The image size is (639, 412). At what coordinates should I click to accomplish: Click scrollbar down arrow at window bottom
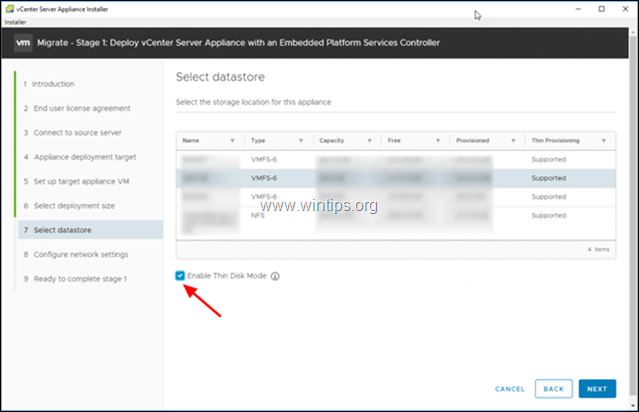click(x=633, y=406)
